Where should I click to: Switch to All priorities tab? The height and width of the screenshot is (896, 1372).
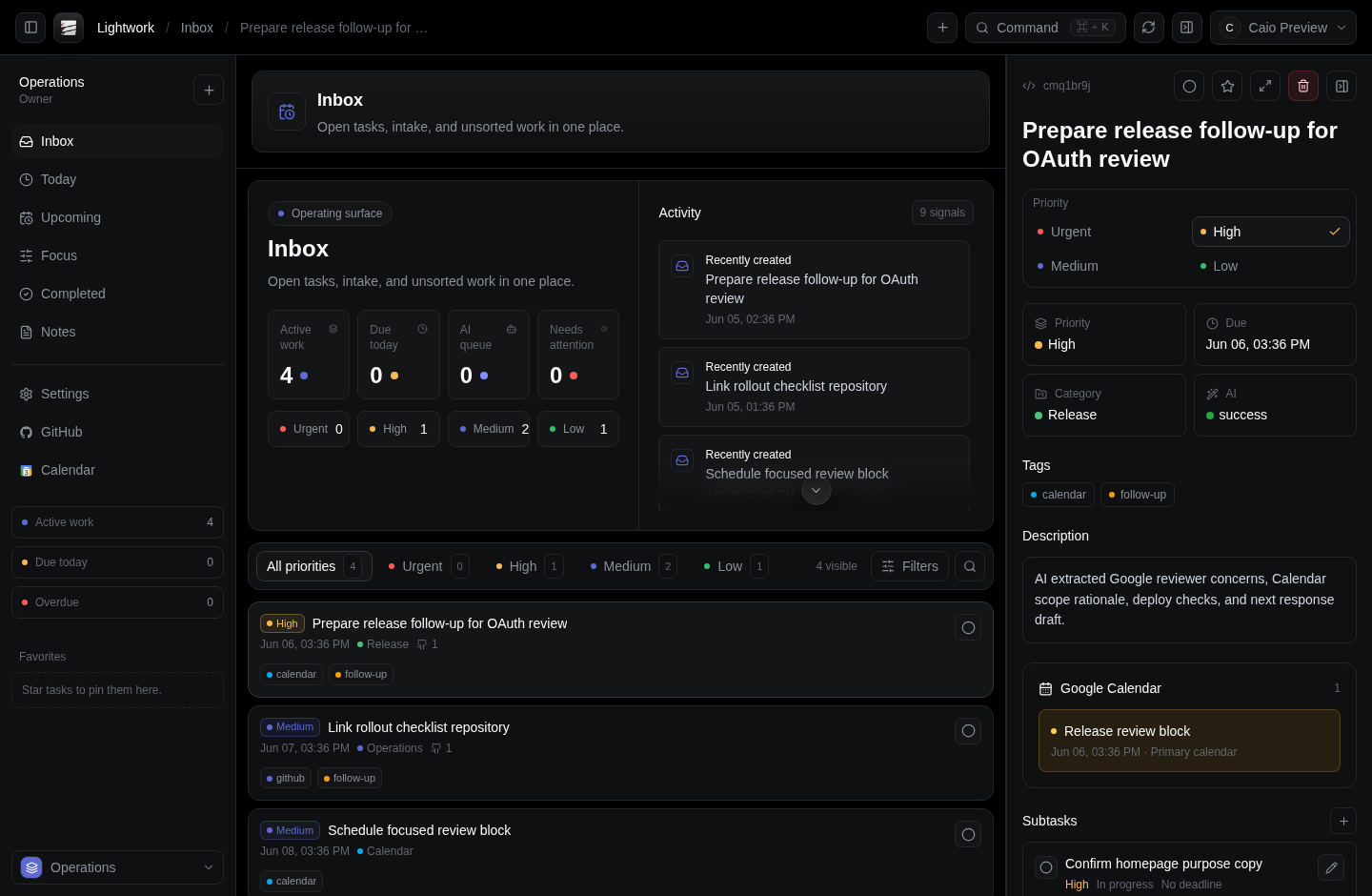click(313, 566)
